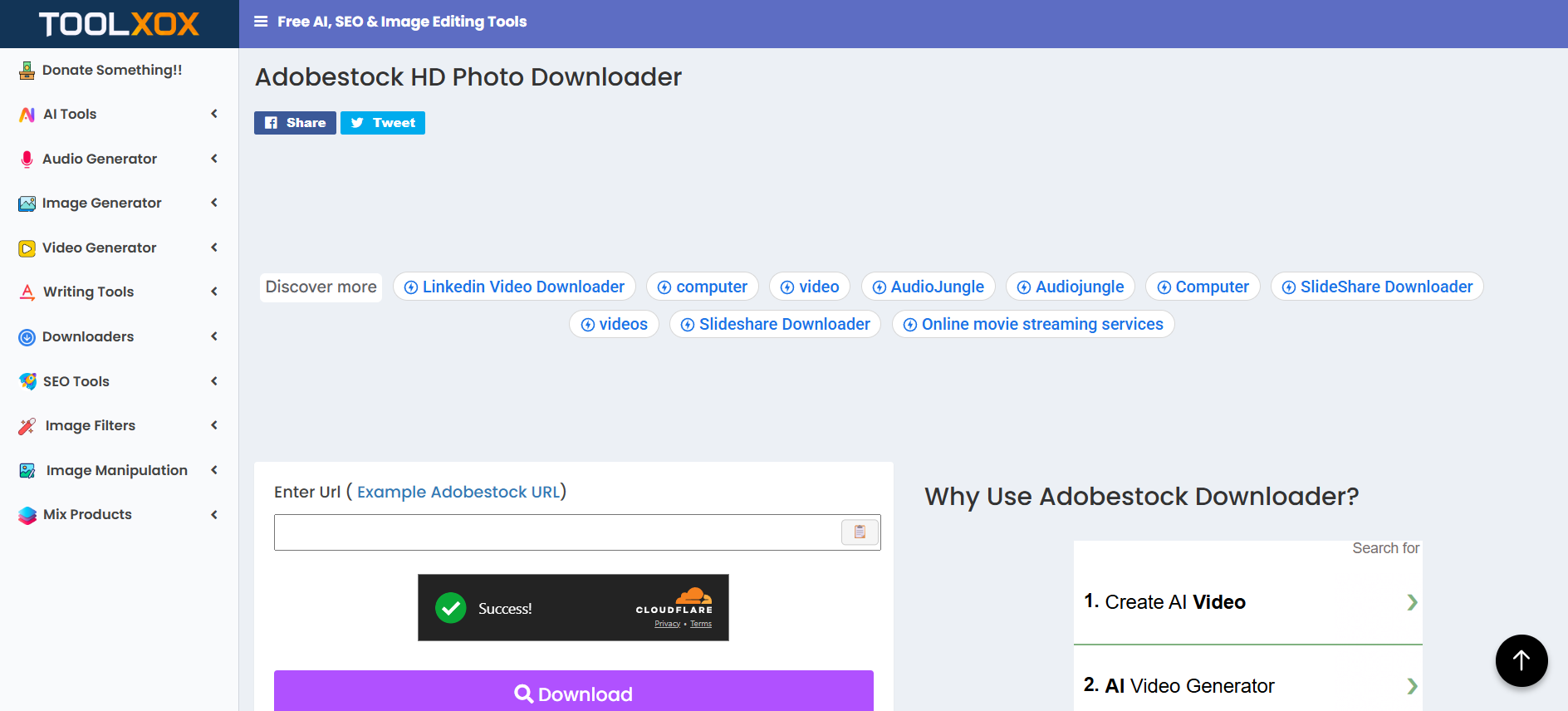Open the Writing Tools menu item
Screen dimensions: 1568x711
[88, 292]
